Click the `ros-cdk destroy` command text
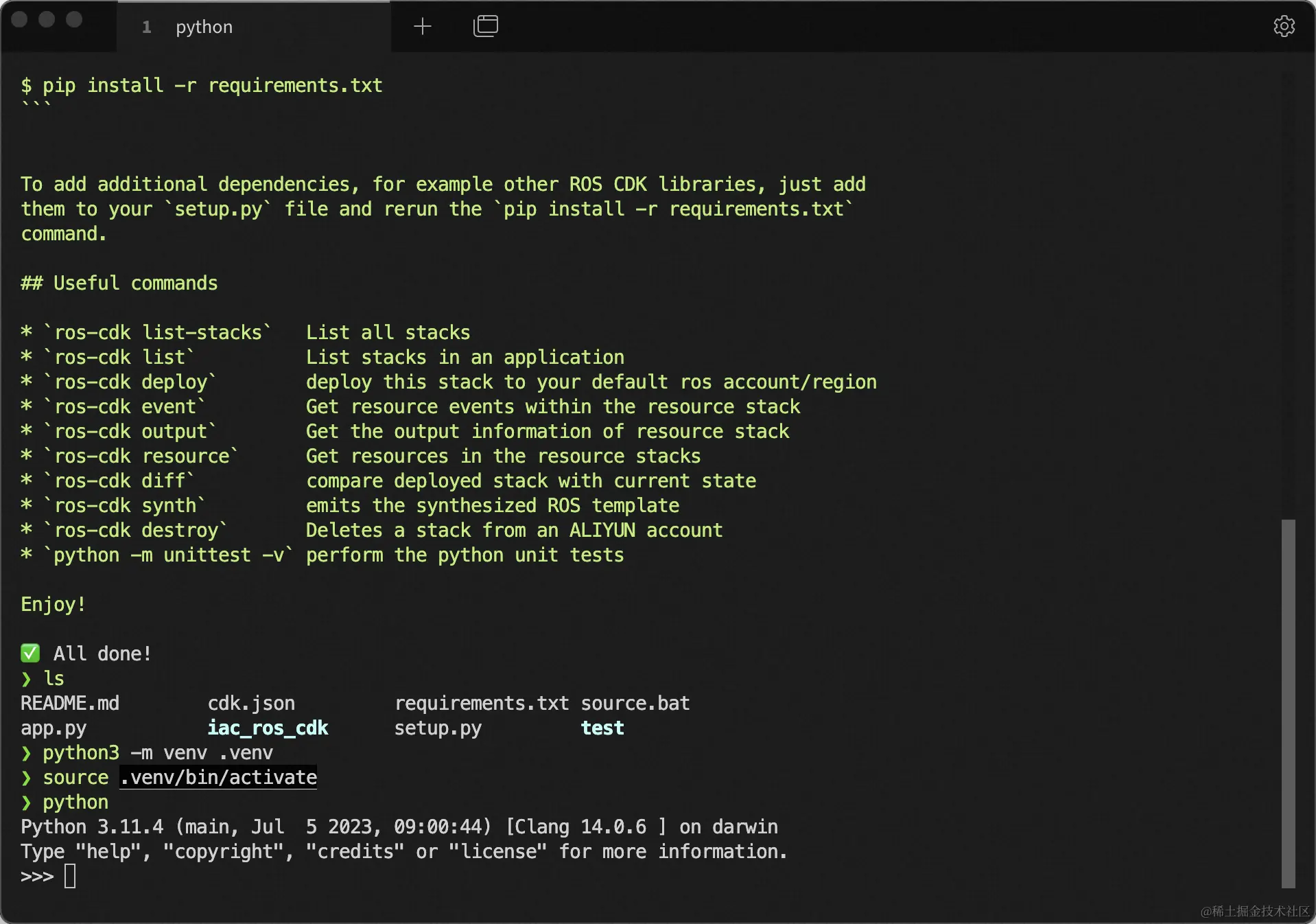 [136, 531]
